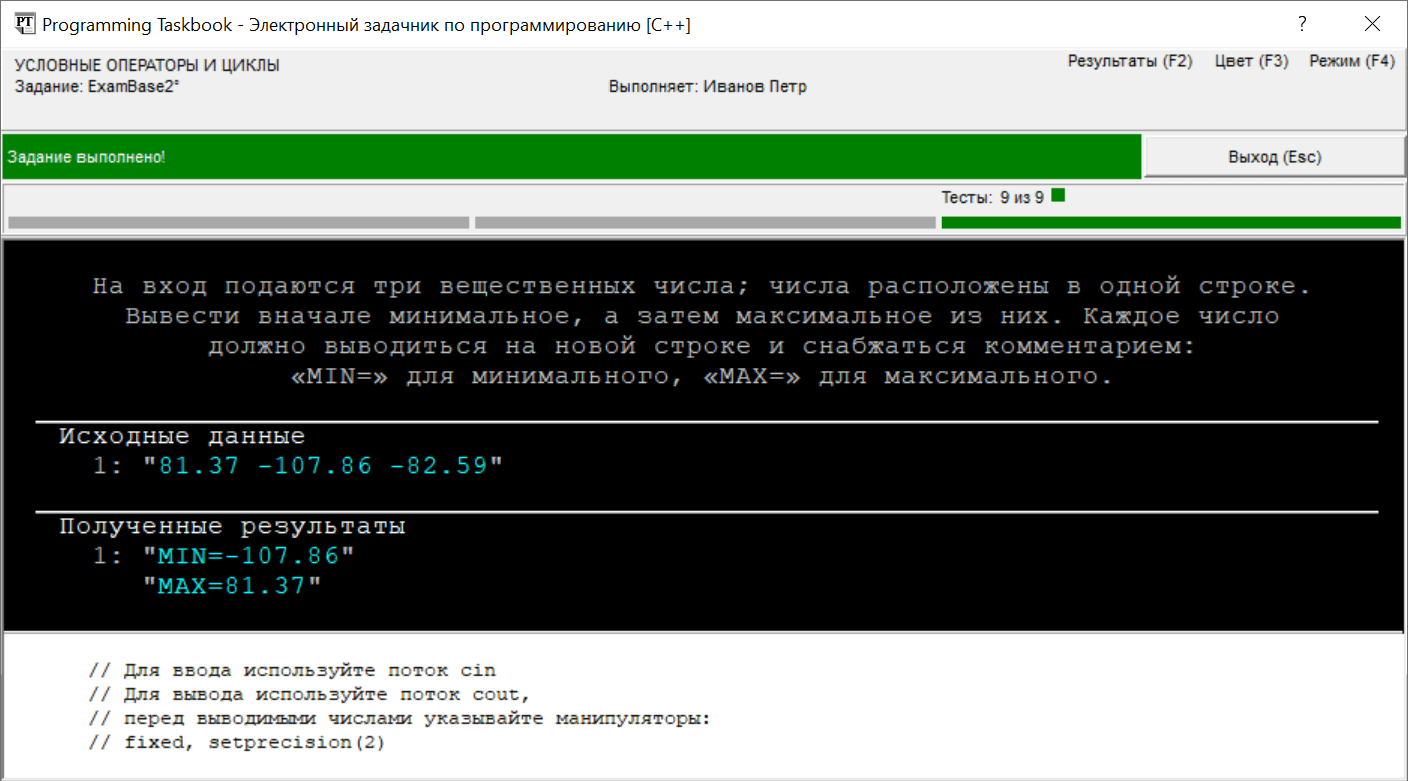Viewport: 1408px width, 781px height.
Task: Click the comment 'Для ввода используйте поток cin'
Action: [x=292, y=670]
